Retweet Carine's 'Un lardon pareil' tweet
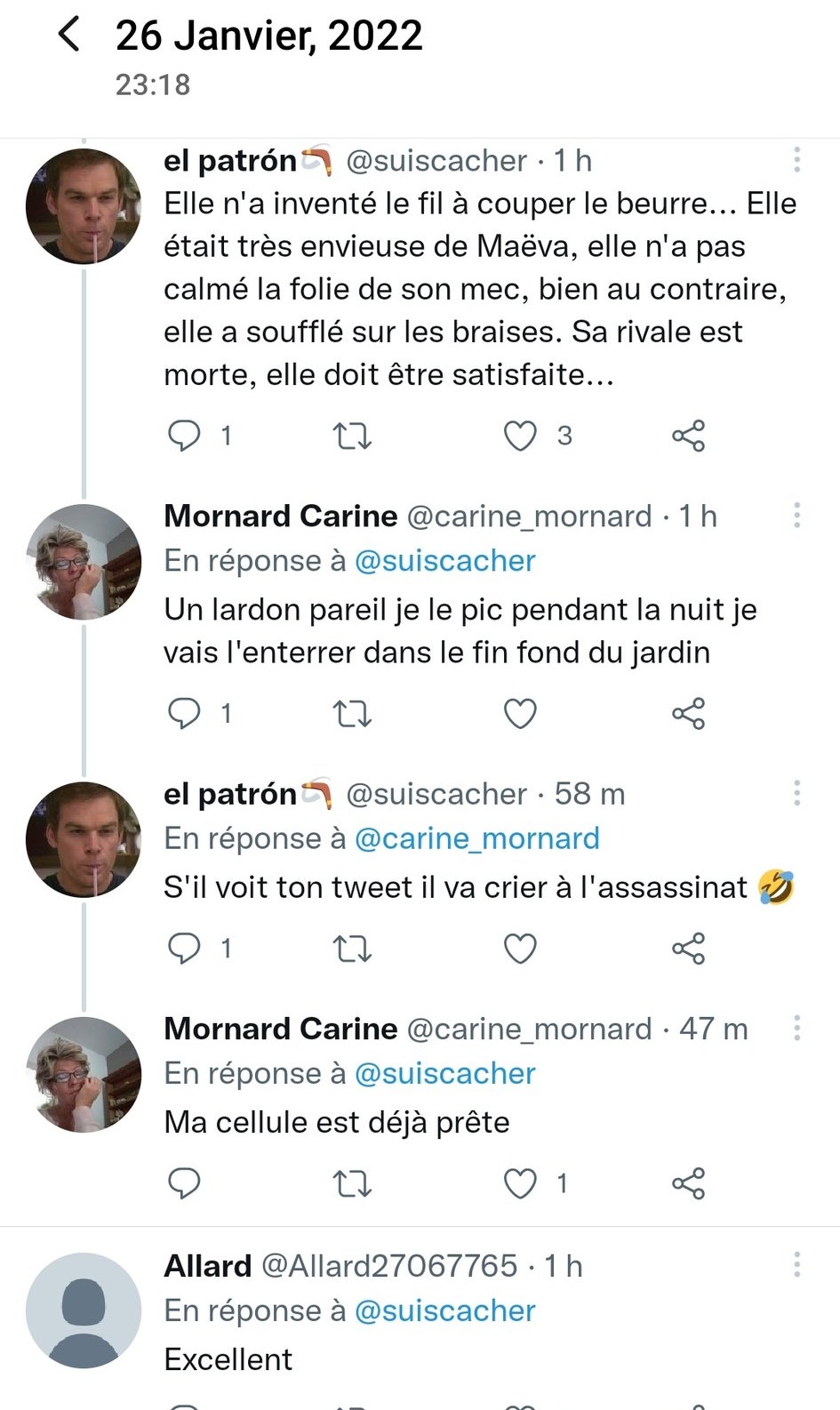The width and height of the screenshot is (840, 1410). [x=351, y=713]
